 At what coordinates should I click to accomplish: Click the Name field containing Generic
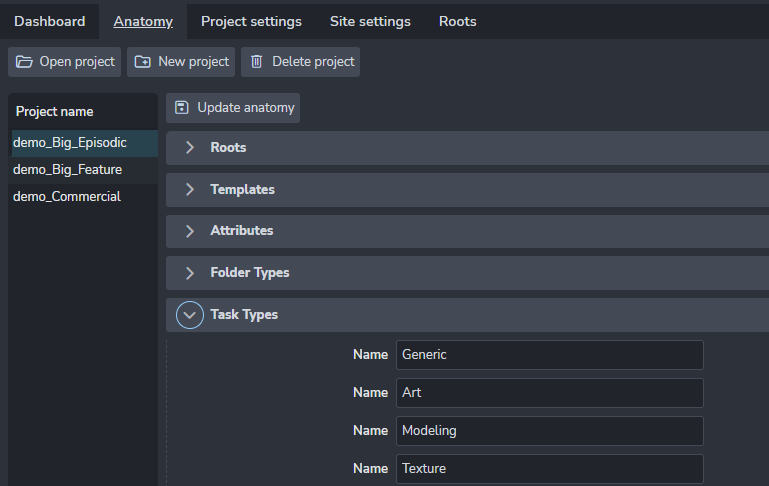(x=550, y=355)
